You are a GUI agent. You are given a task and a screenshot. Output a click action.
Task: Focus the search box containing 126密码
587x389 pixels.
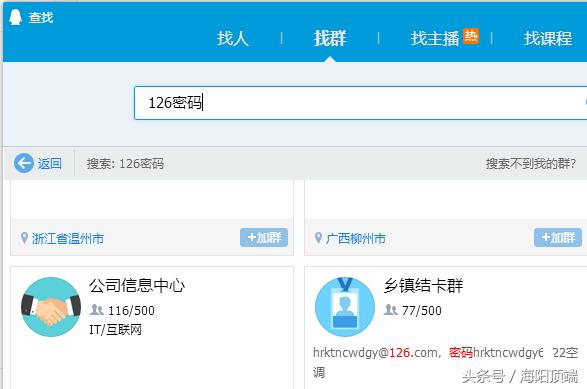360,103
